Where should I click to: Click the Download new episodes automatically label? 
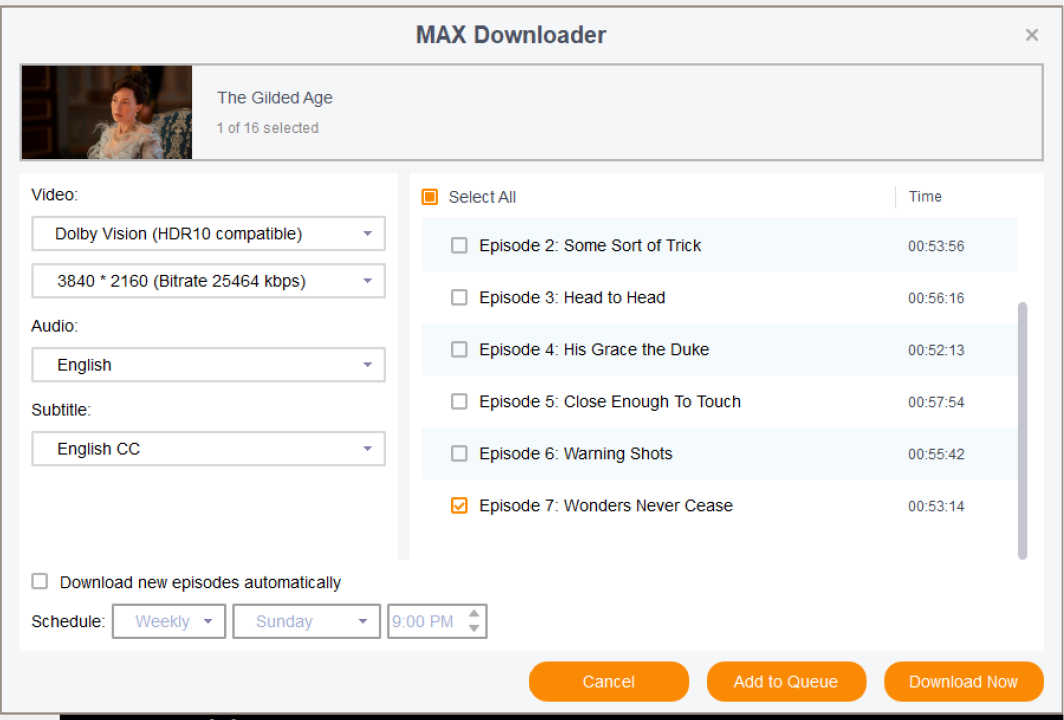point(200,582)
